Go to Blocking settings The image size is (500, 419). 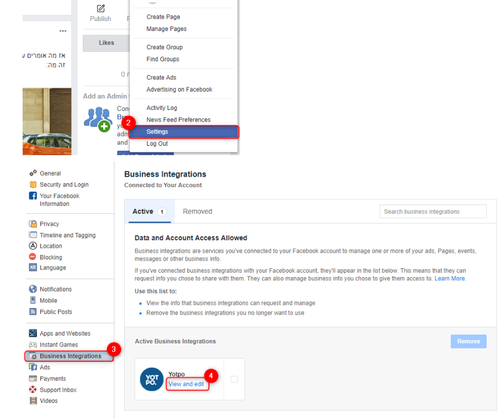pyautogui.click(x=51, y=257)
